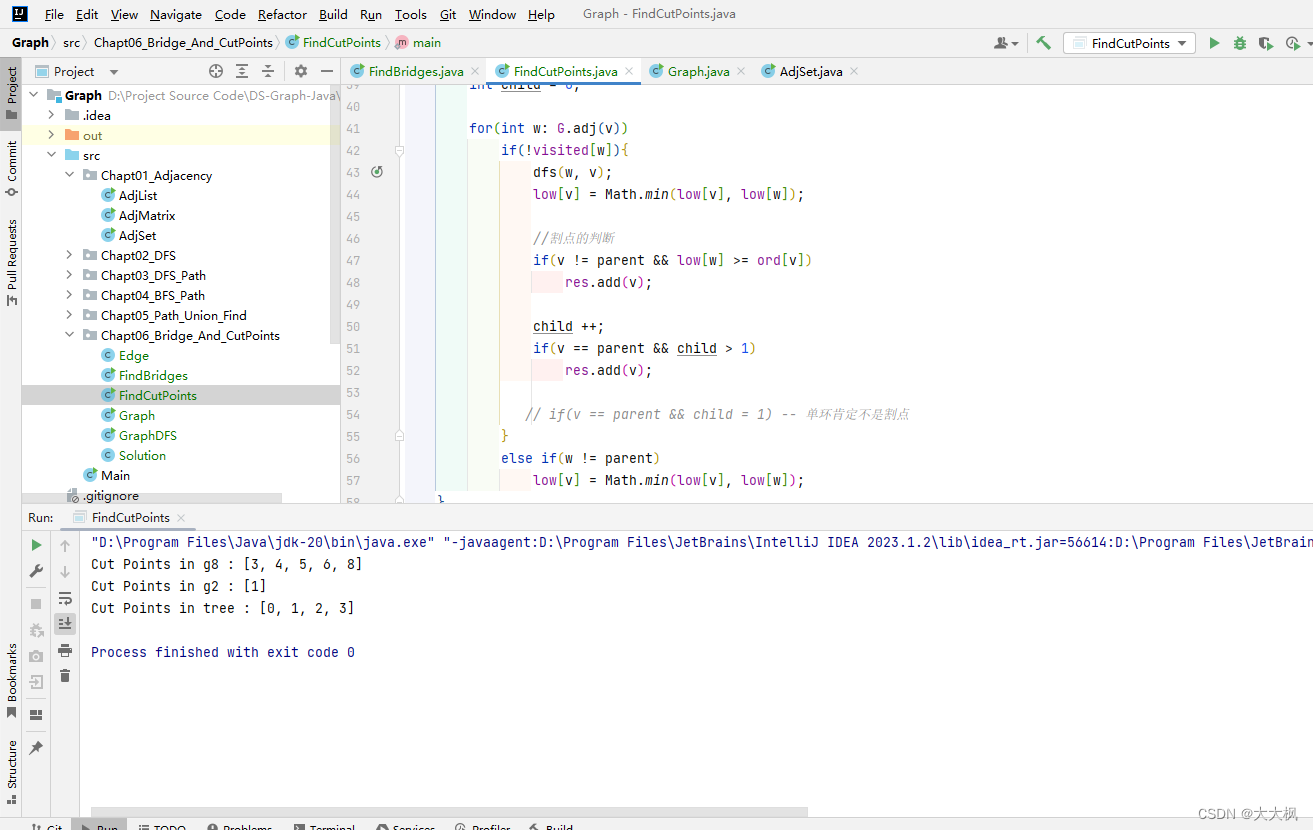
Task: Close the FindCutPoints Run tab
Action: pos(180,517)
